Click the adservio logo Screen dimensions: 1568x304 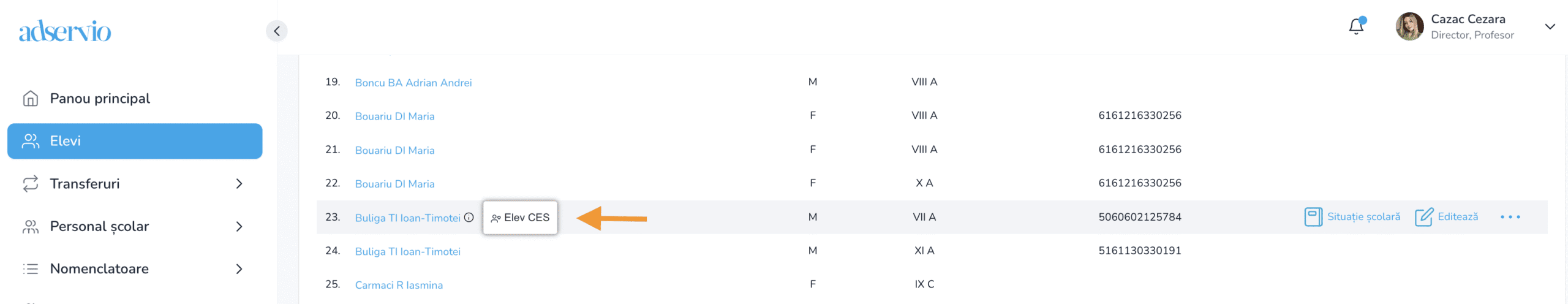point(65,31)
